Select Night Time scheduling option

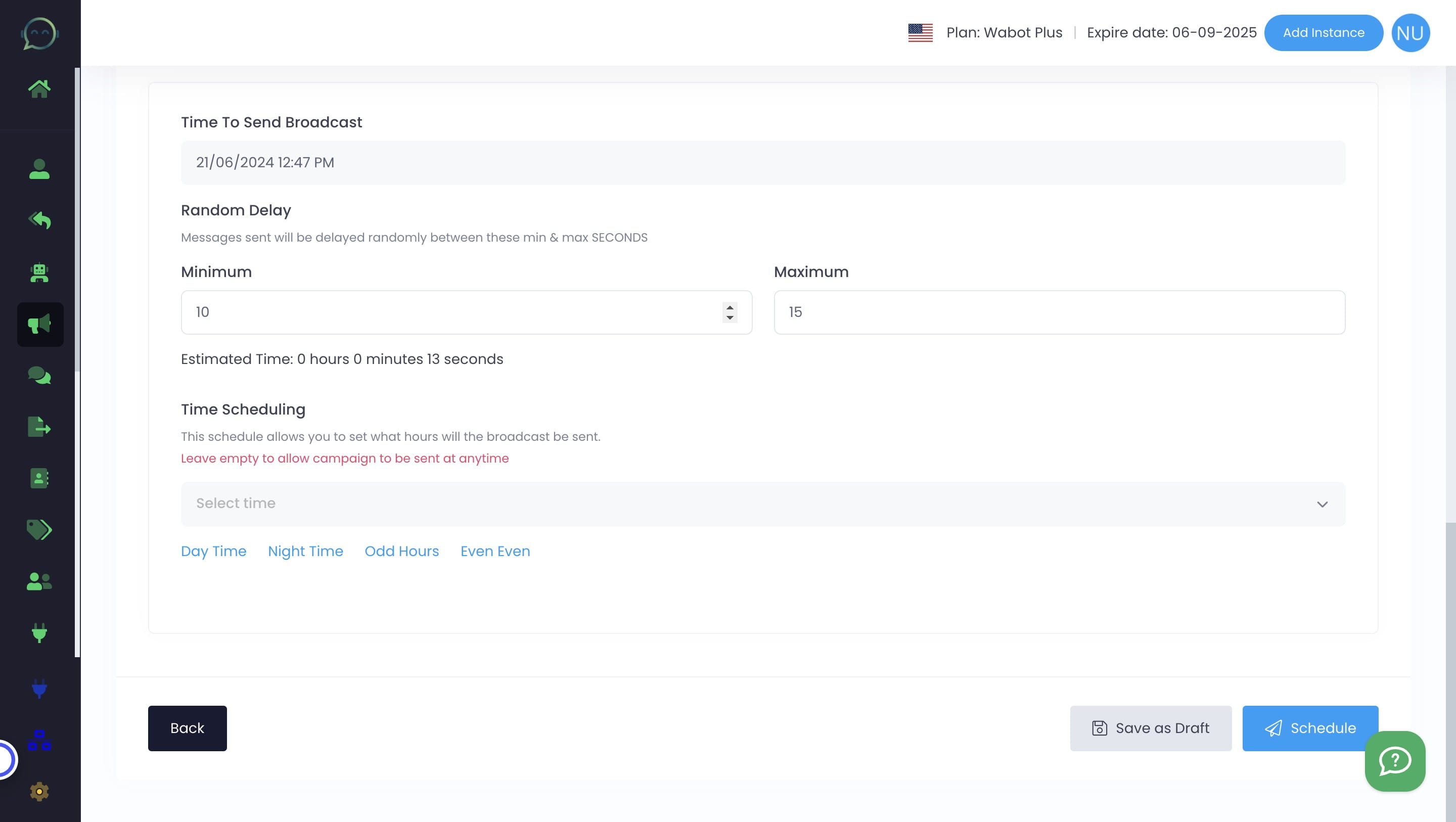point(306,551)
